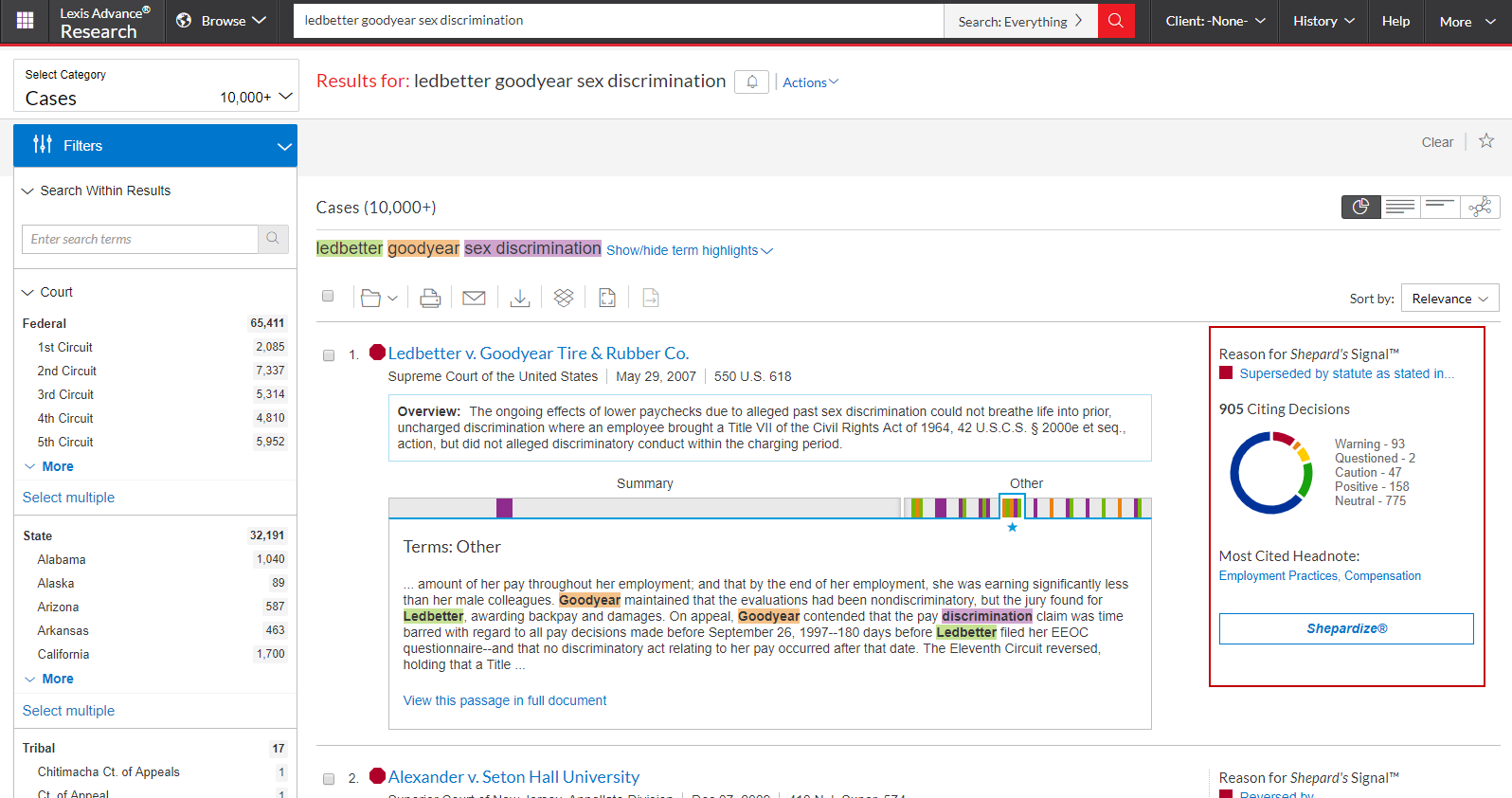Click the Shepardize button

pos(1346,628)
